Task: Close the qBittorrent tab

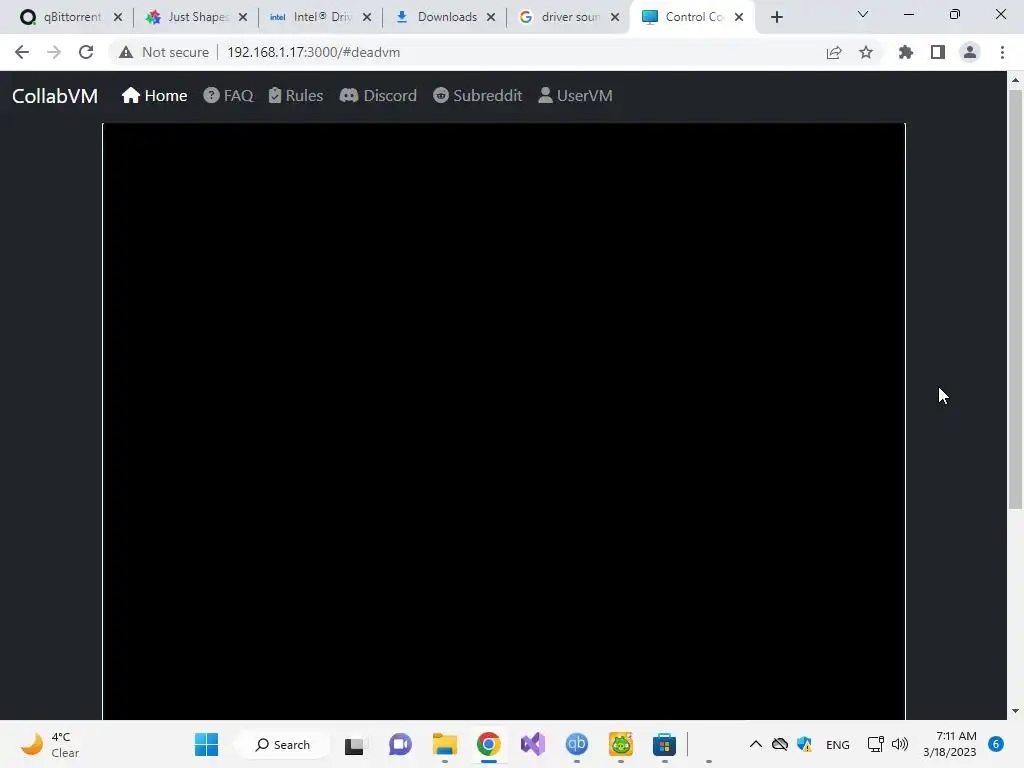Action: (x=118, y=17)
